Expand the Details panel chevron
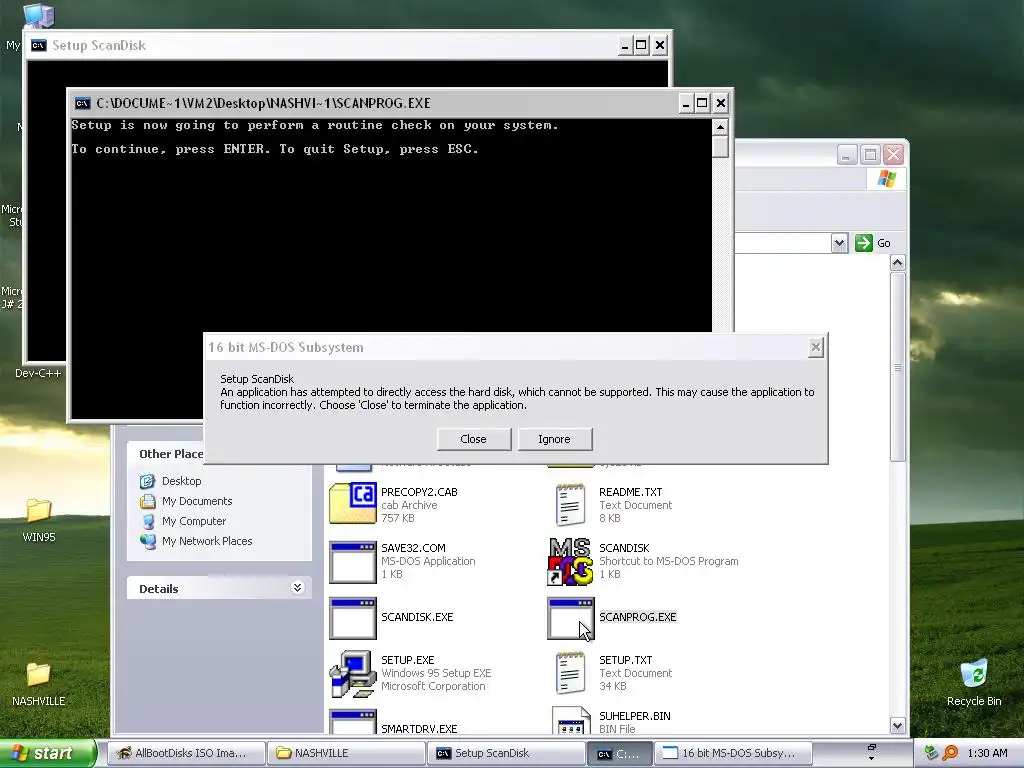The width and height of the screenshot is (1024, 768). tap(297, 588)
